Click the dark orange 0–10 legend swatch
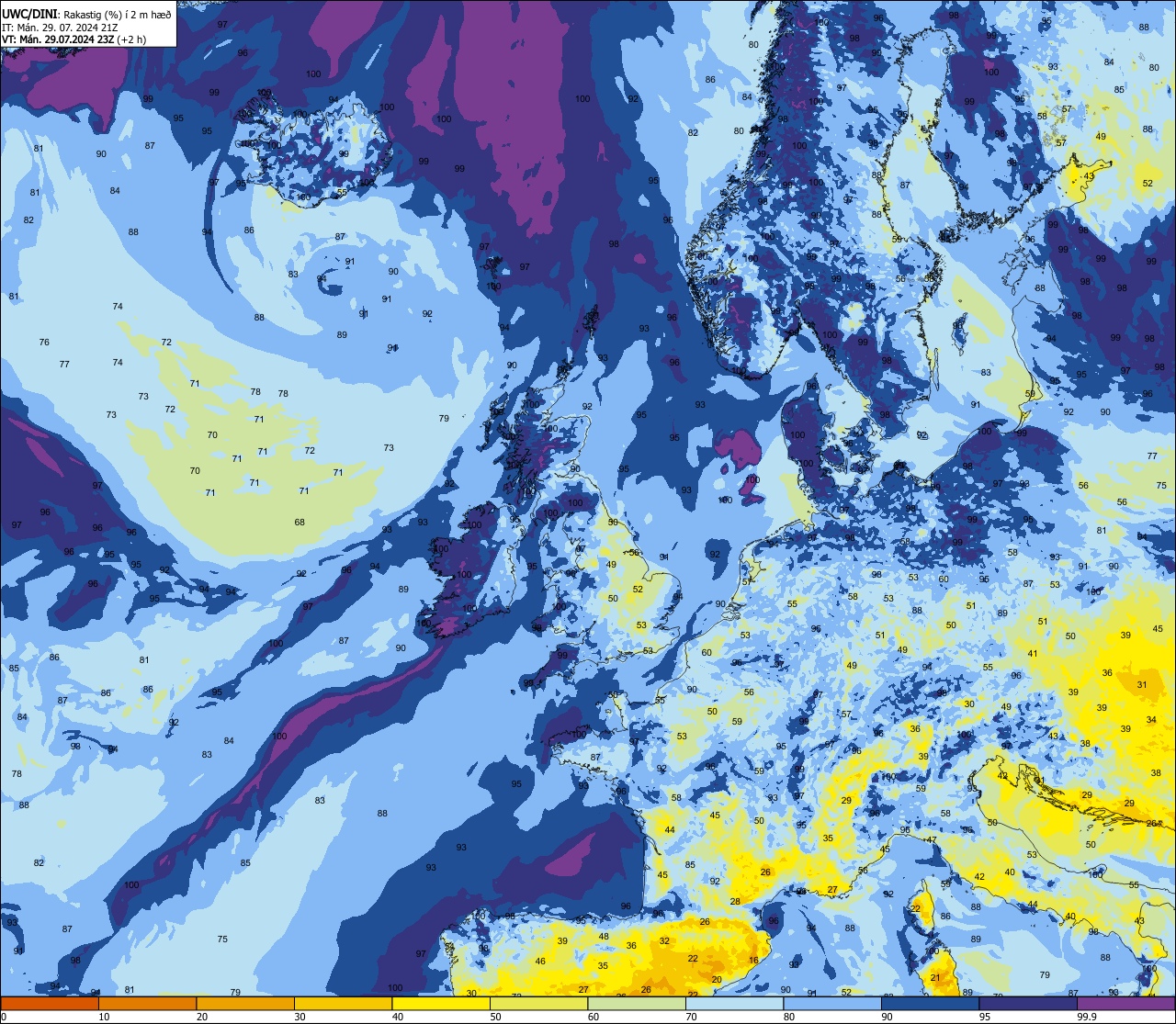The width and height of the screenshot is (1176, 1024). click(50, 1003)
